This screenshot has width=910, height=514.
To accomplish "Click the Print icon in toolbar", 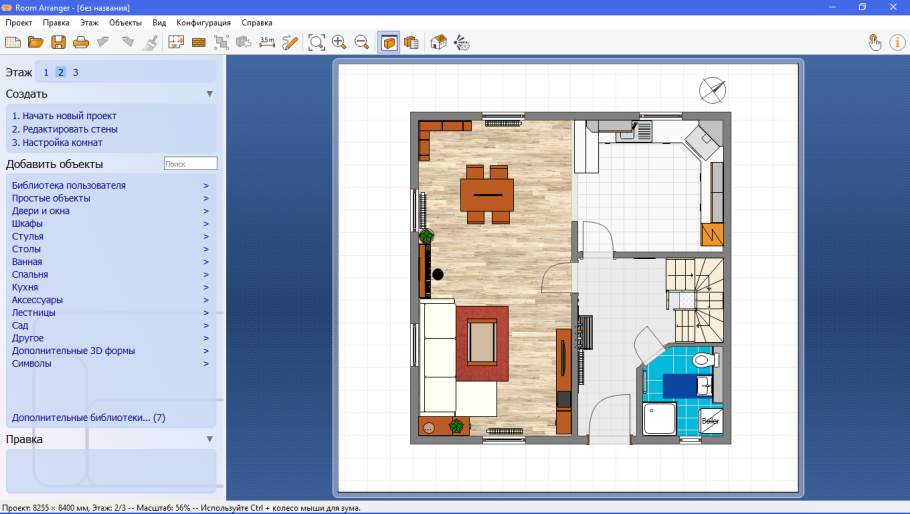I will 81,42.
